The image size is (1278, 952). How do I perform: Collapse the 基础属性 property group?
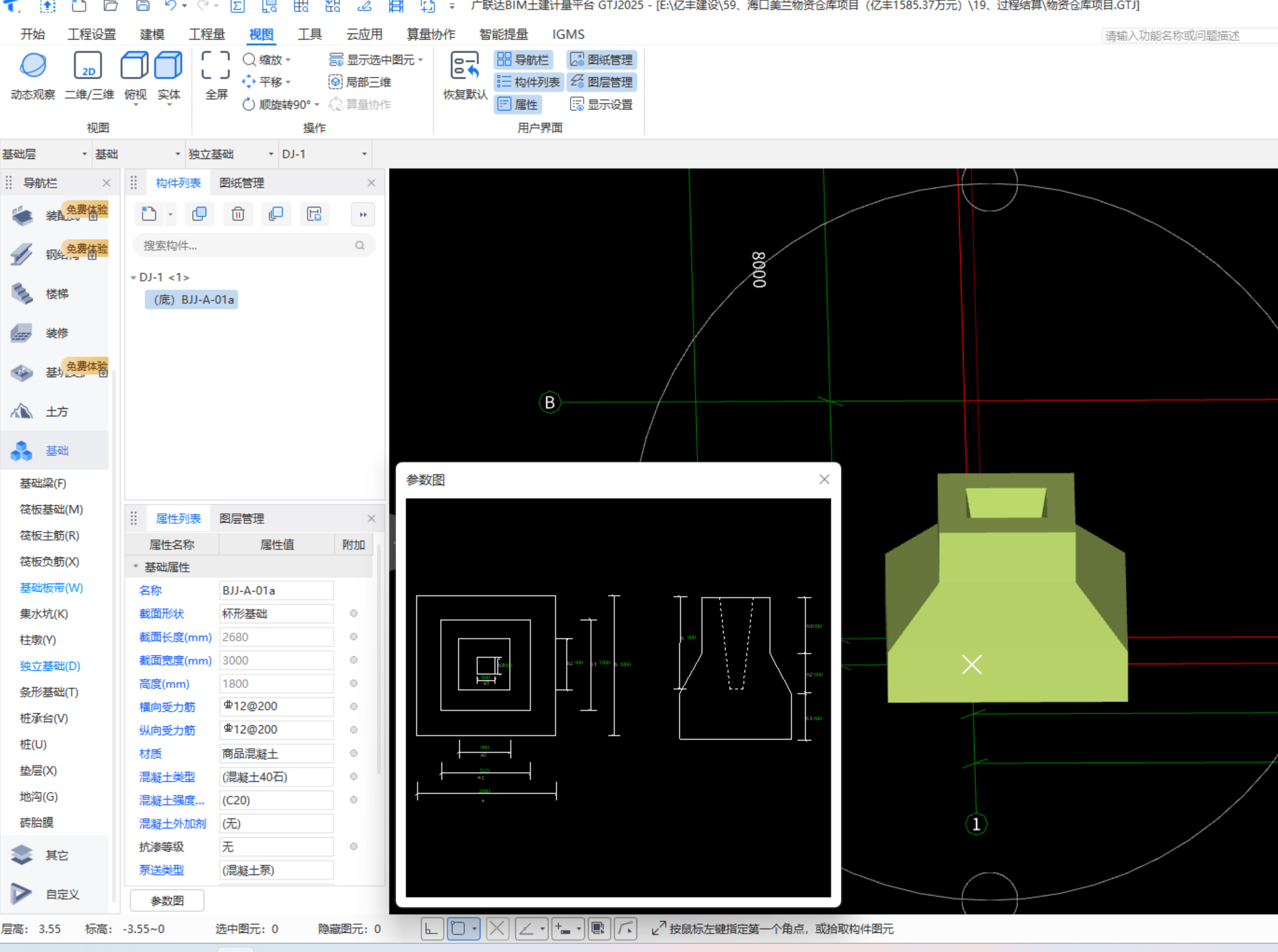136,567
